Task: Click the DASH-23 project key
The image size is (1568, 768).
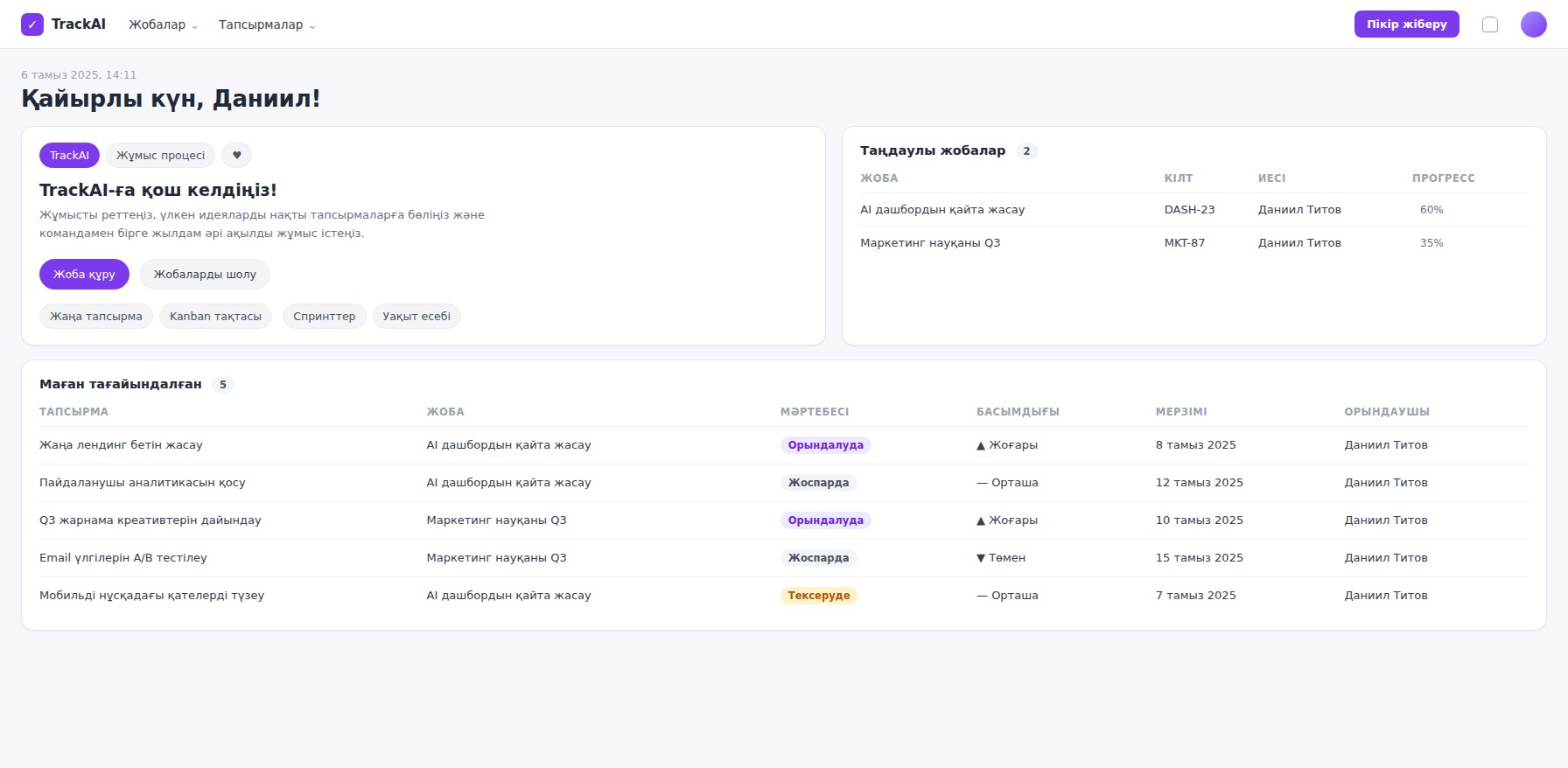Action: (1189, 210)
